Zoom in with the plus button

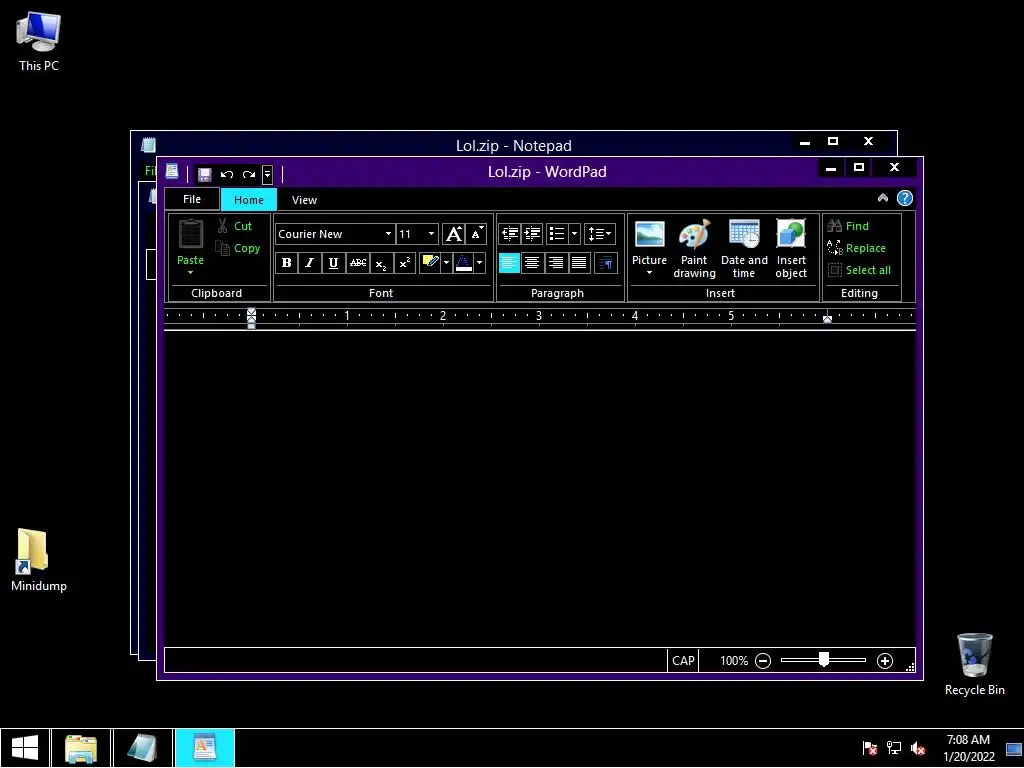[x=885, y=661]
